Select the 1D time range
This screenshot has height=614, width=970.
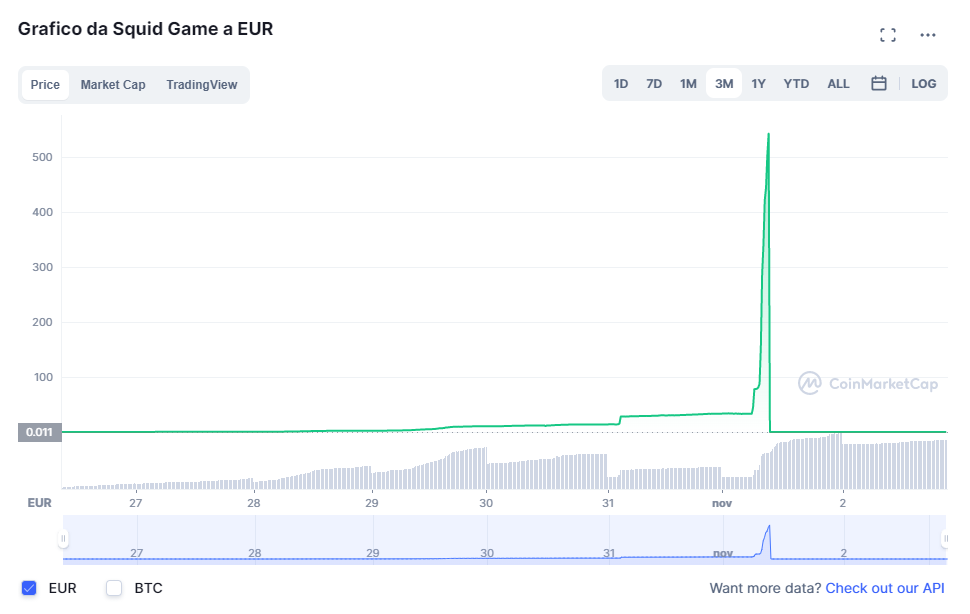620,83
